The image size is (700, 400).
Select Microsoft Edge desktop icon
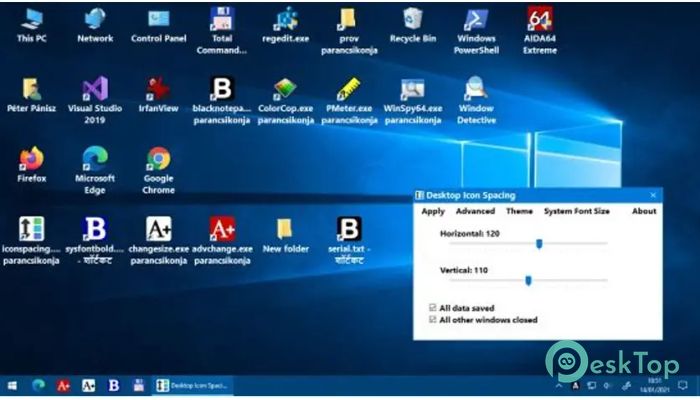pos(95,171)
